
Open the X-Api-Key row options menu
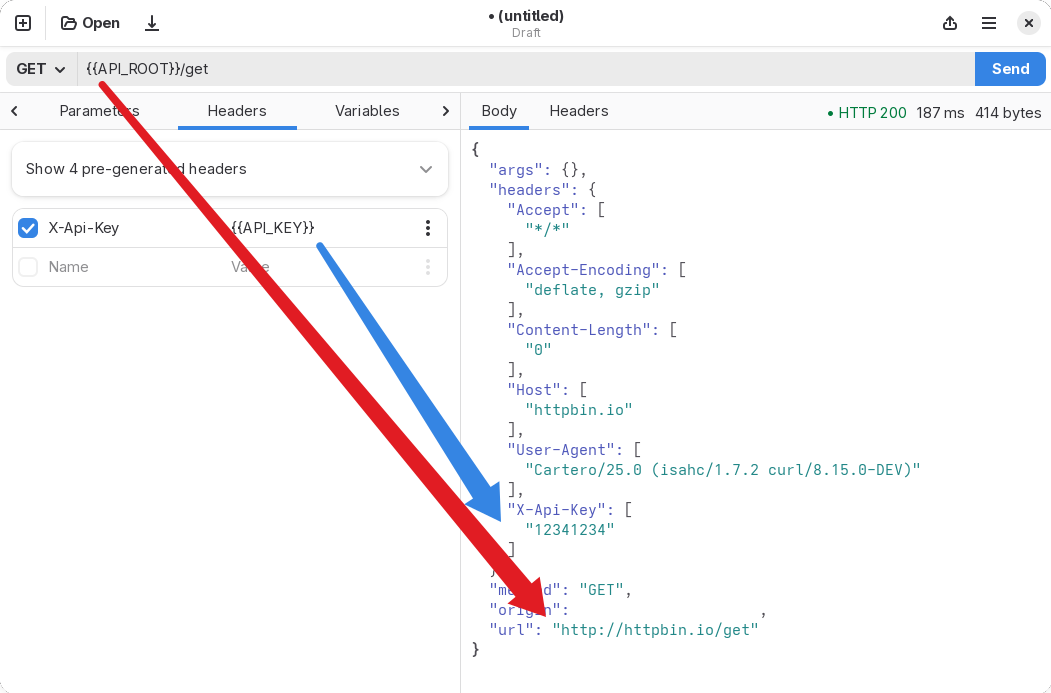tap(428, 227)
